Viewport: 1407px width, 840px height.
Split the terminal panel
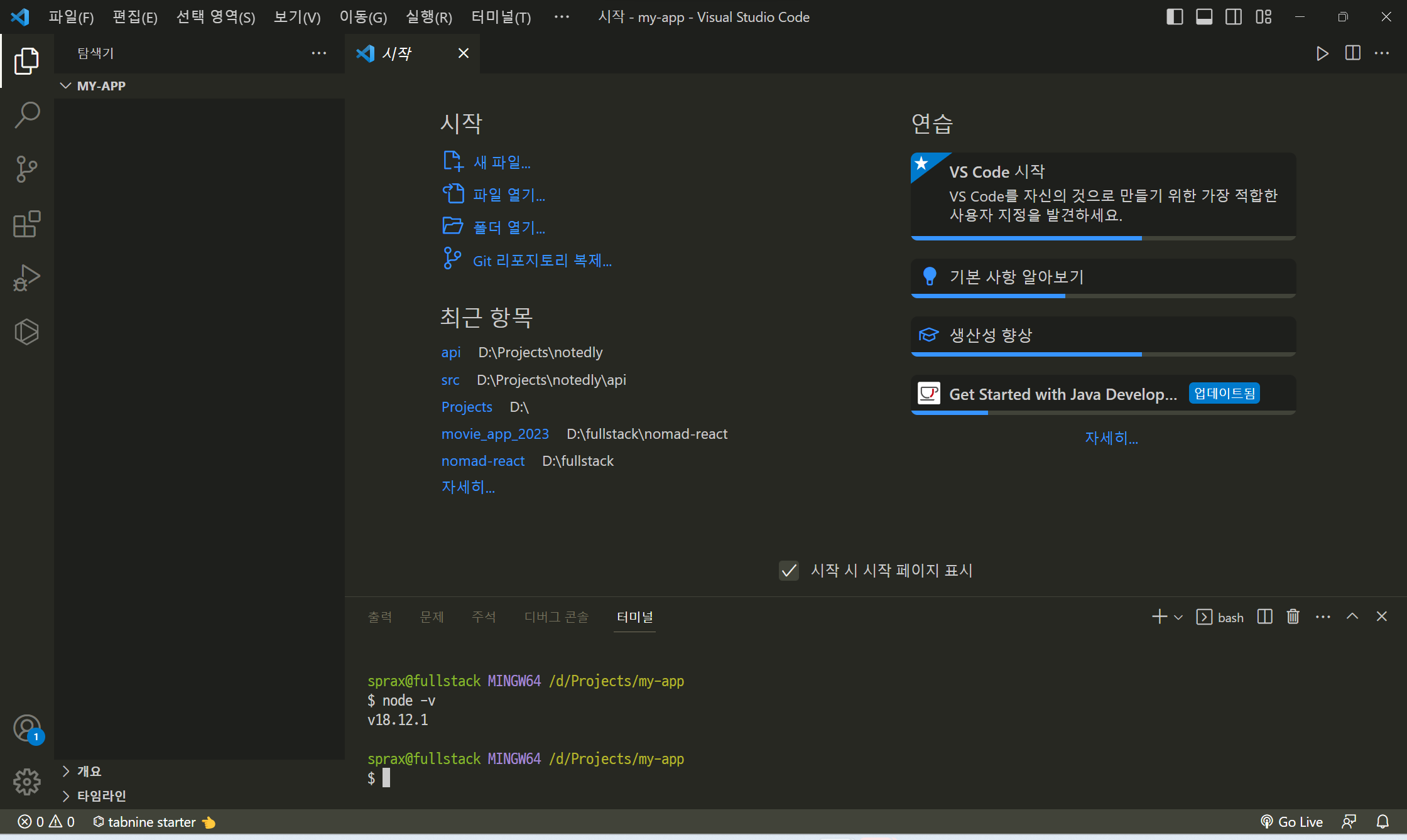tap(1264, 617)
